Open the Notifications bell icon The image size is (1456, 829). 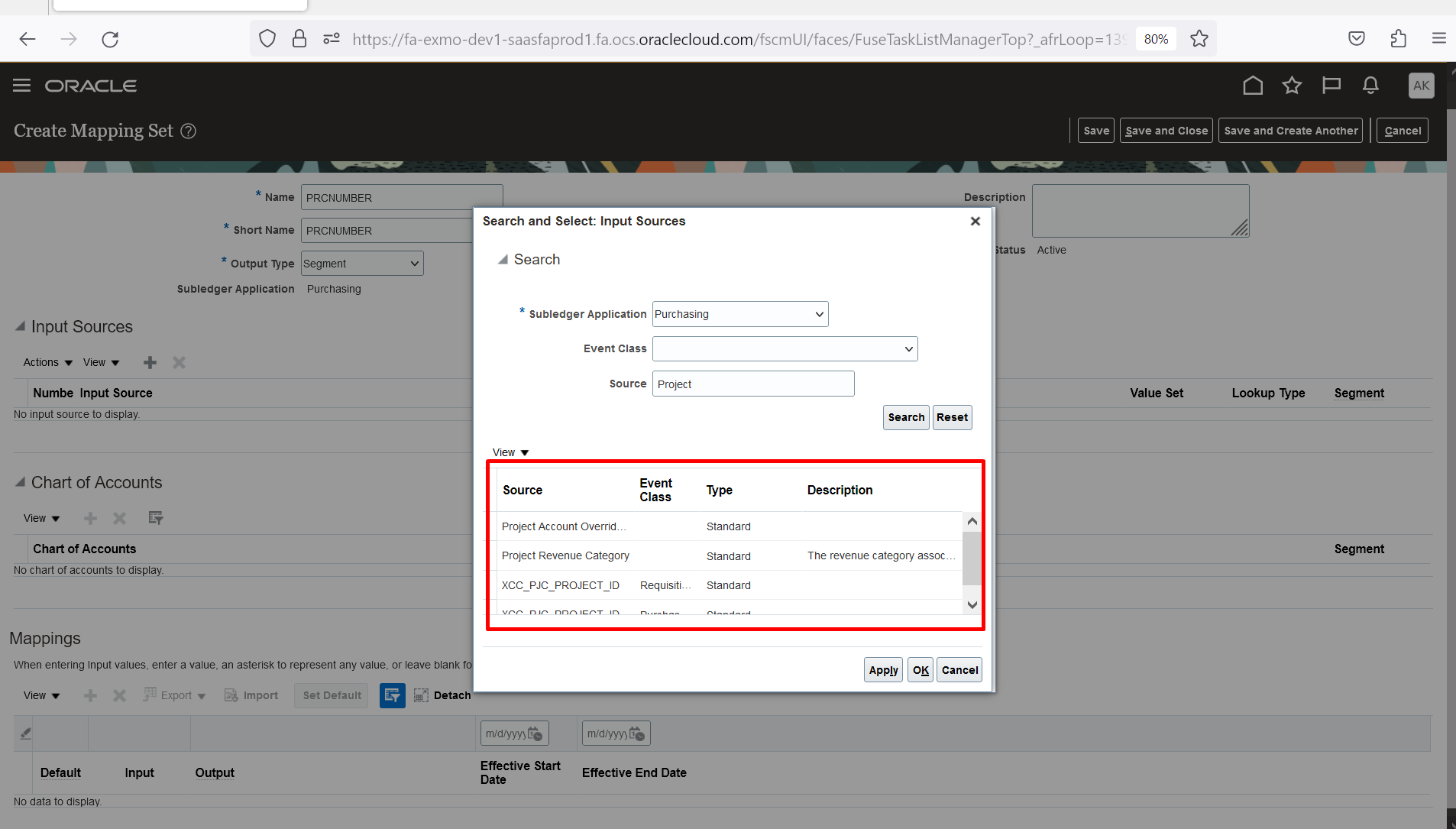[x=1370, y=86]
